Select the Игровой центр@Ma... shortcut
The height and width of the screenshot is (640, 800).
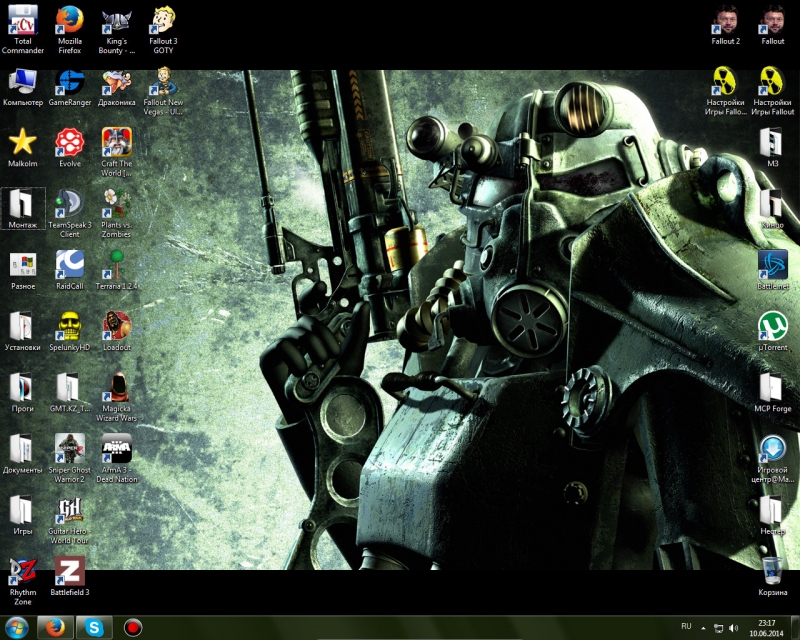click(772, 459)
